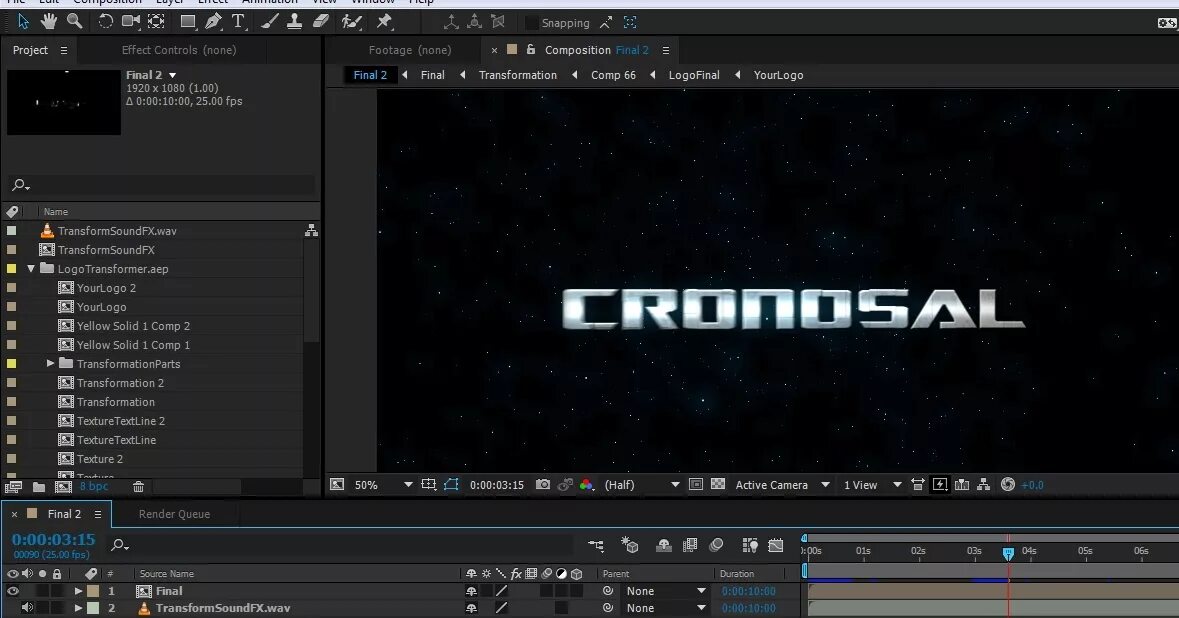The width and height of the screenshot is (1179, 618).
Task: Toggle visibility eye of Final layer
Action: [13, 591]
